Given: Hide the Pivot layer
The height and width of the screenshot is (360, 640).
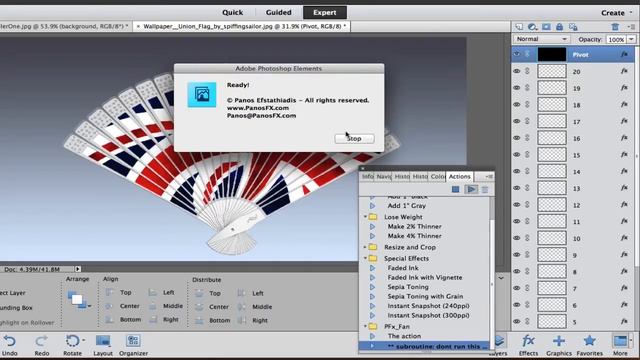Looking at the screenshot, I should coord(517,54).
